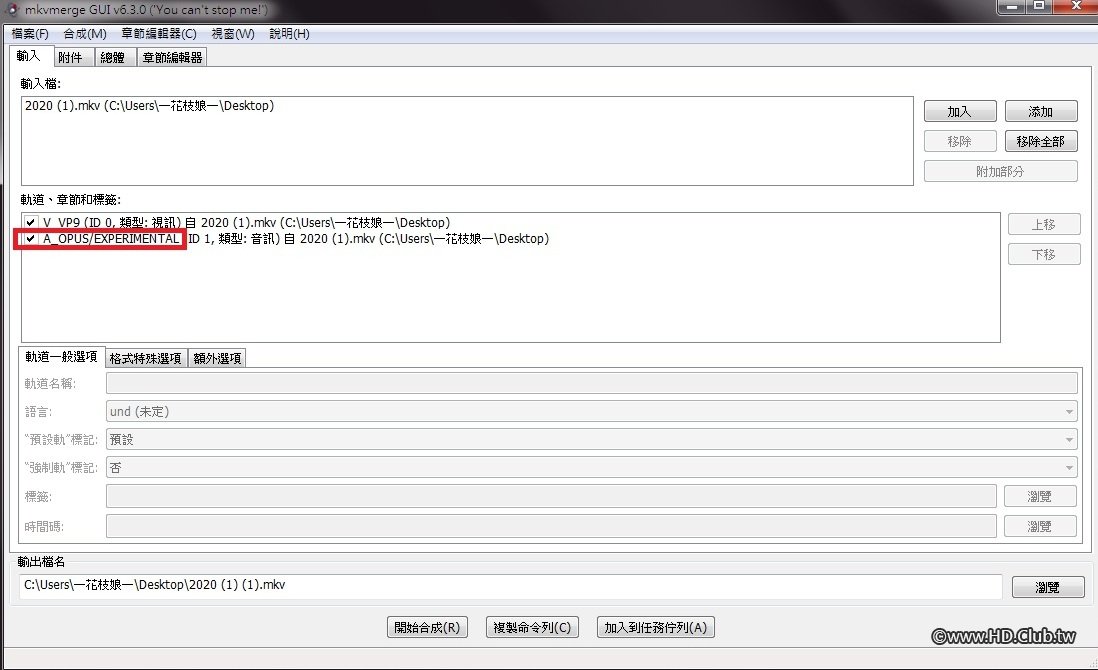This screenshot has width=1098, height=670.
Task: Click the 瀏覽 button for output filename
Action: click(1048, 587)
